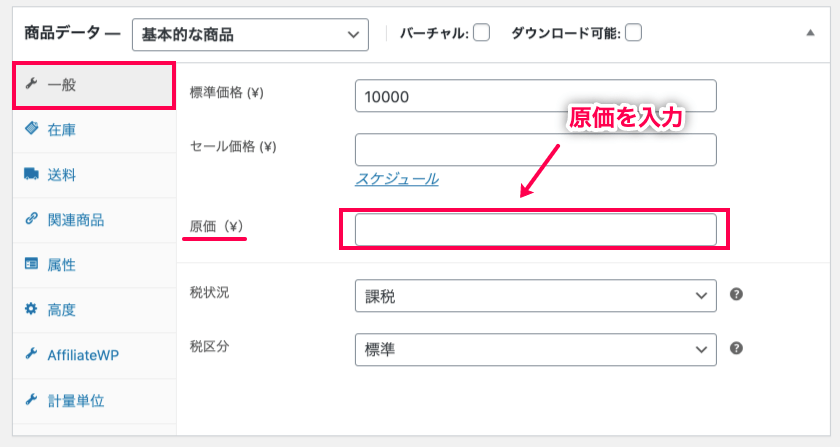This screenshot has width=840, height=447.
Task: Click the wrench icon beside 一般
Action: [x=31, y=84]
